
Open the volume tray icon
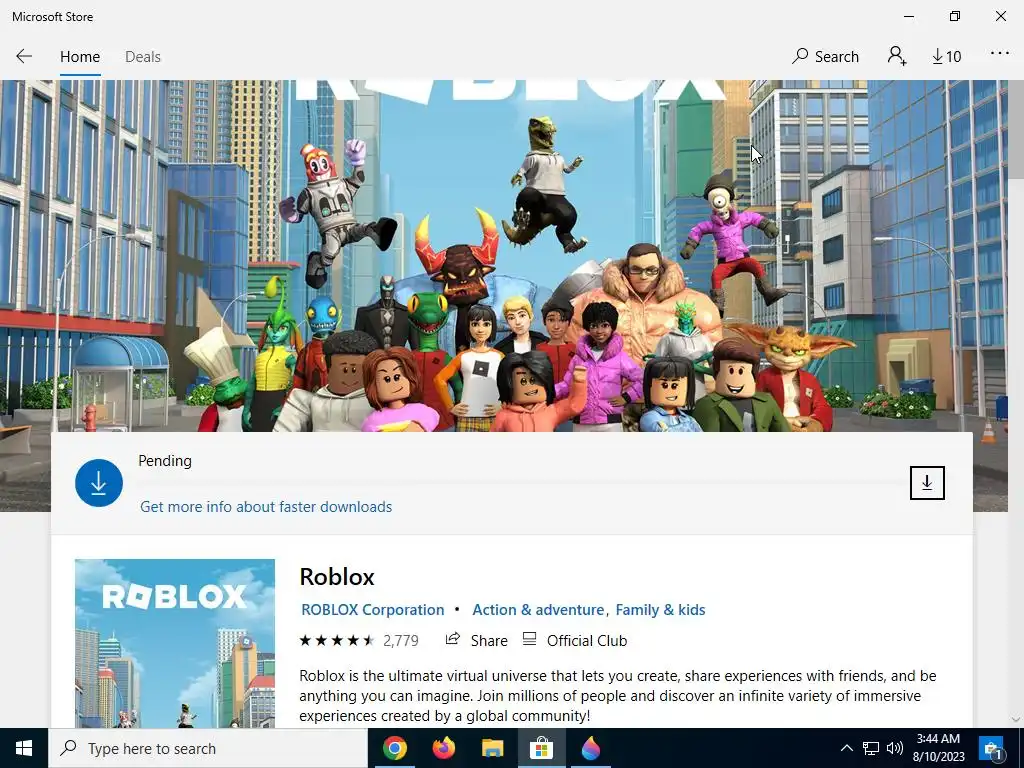[895, 748]
